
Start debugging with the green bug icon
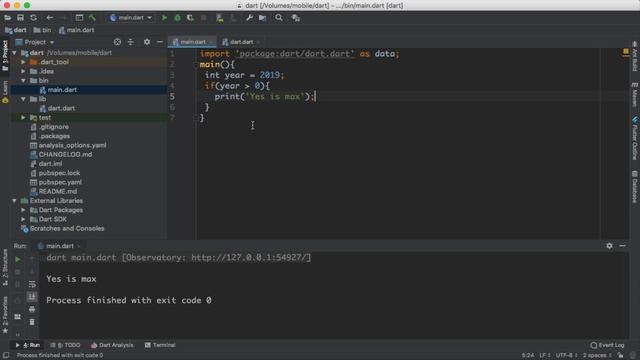click(177, 18)
